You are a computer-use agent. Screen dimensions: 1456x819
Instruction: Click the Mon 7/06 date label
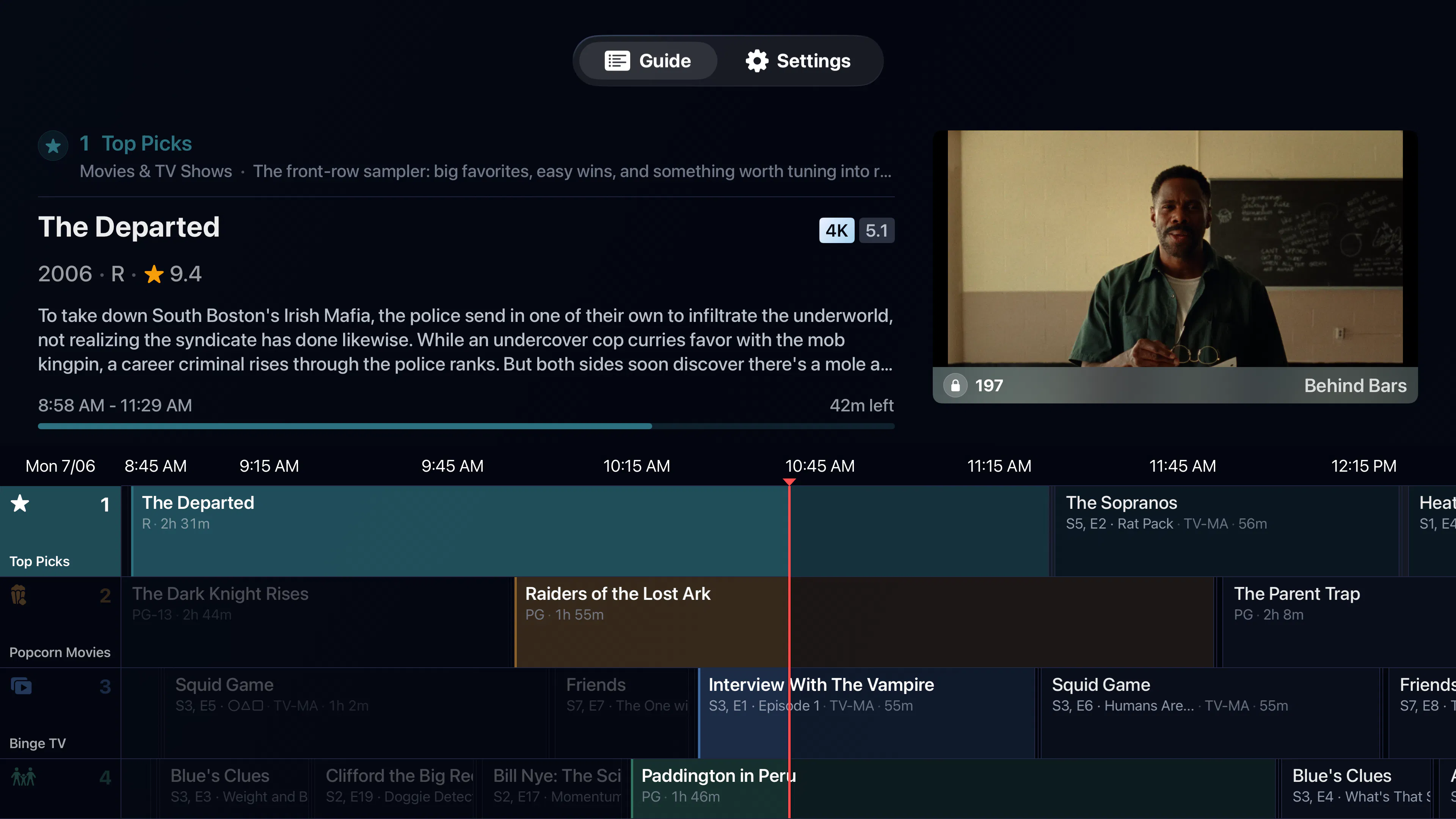click(61, 466)
